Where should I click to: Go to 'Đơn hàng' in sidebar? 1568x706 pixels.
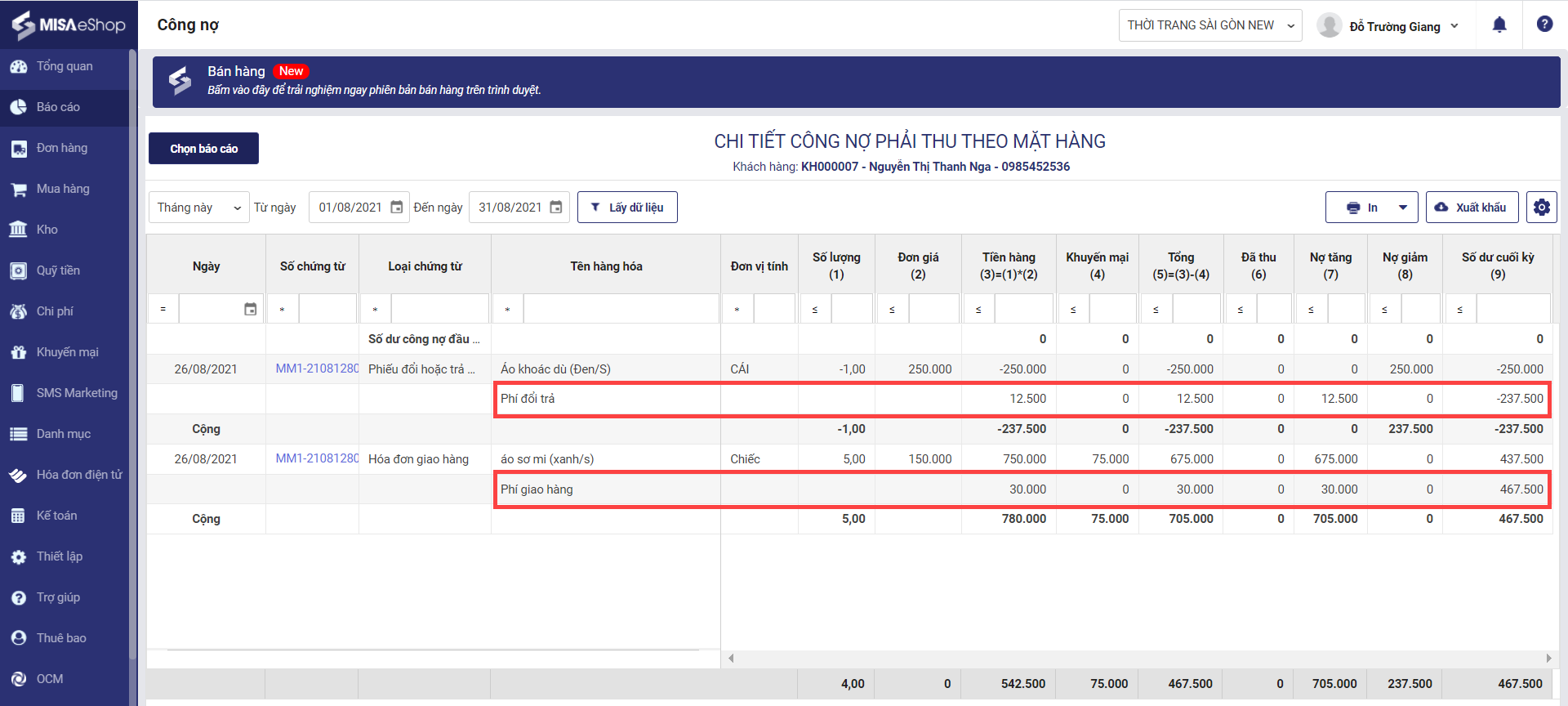tap(61, 148)
